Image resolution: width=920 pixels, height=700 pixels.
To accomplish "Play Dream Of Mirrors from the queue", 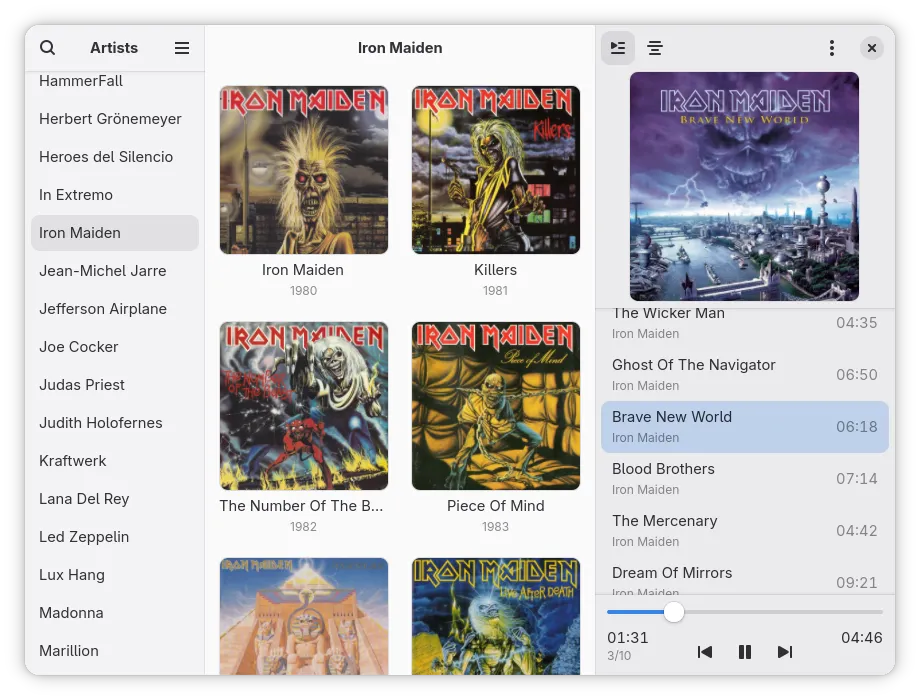I will pyautogui.click(x=745, y=576).
